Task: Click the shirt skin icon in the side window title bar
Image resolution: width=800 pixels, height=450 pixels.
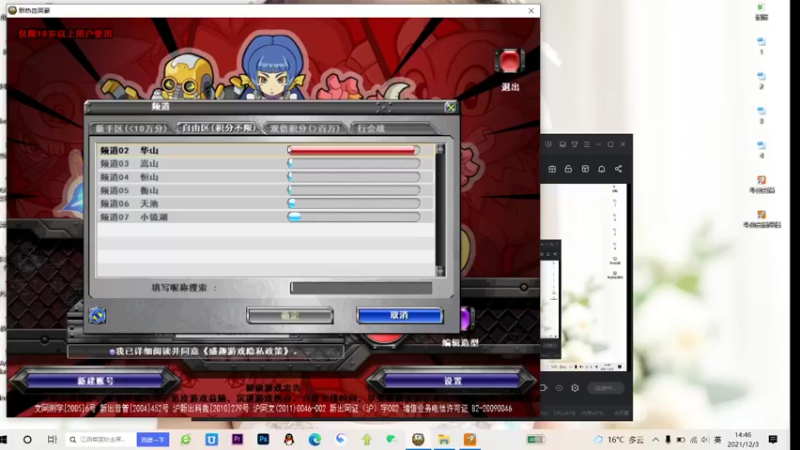Action: (x=574, y=144)
